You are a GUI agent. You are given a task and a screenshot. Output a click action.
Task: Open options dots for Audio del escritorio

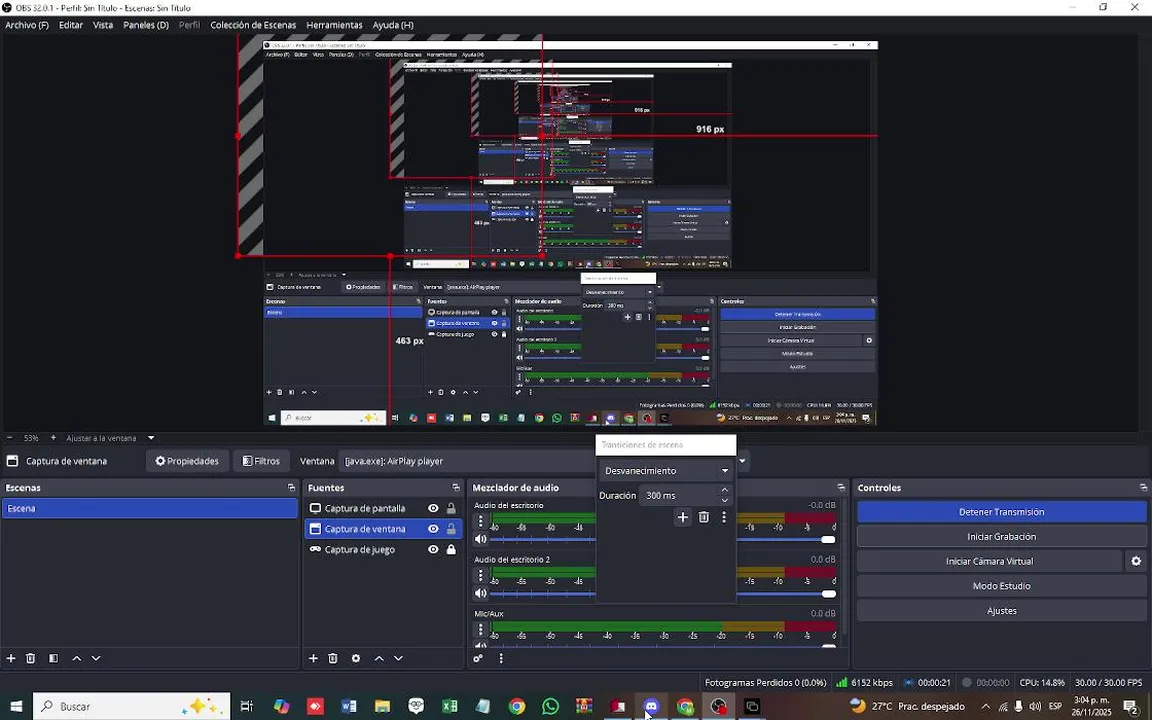[480, 521]
